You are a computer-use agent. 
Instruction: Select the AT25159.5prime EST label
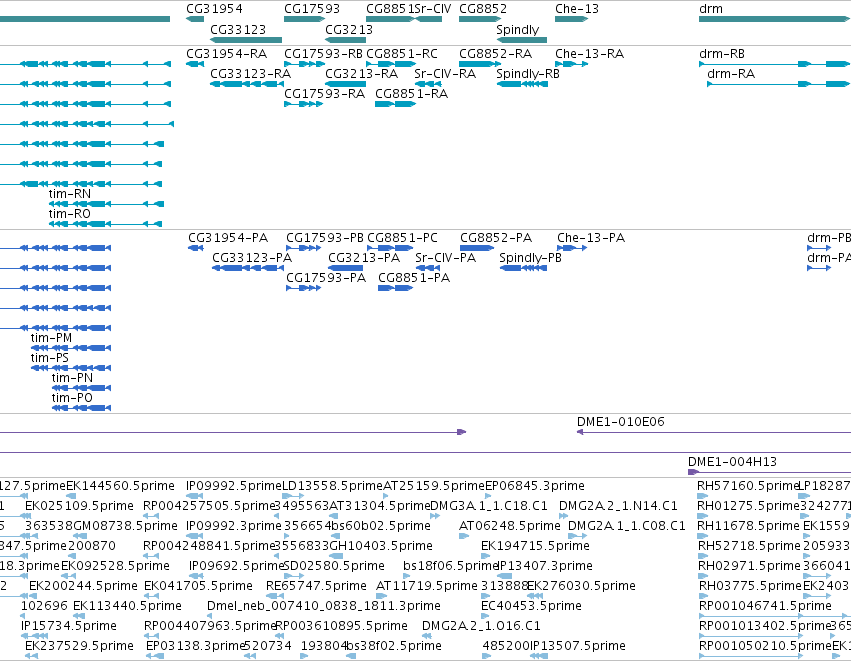point(434,486)
